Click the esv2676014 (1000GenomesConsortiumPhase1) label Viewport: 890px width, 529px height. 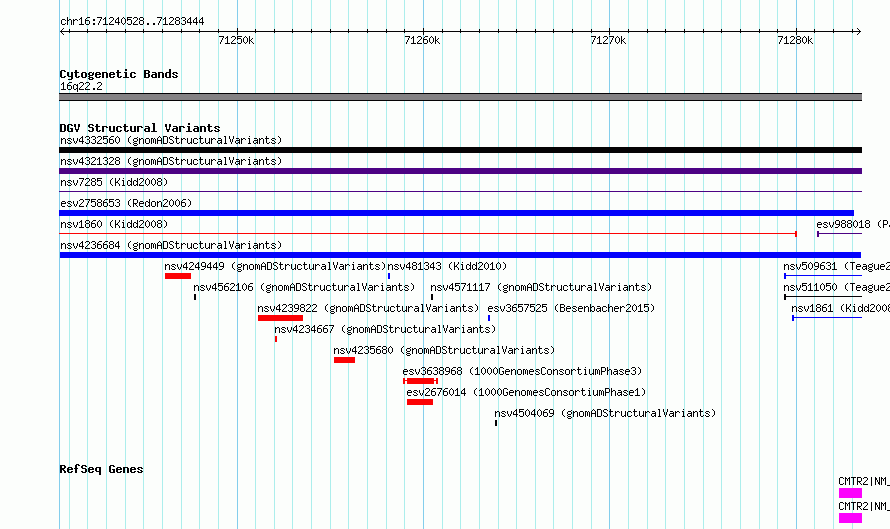526,392
